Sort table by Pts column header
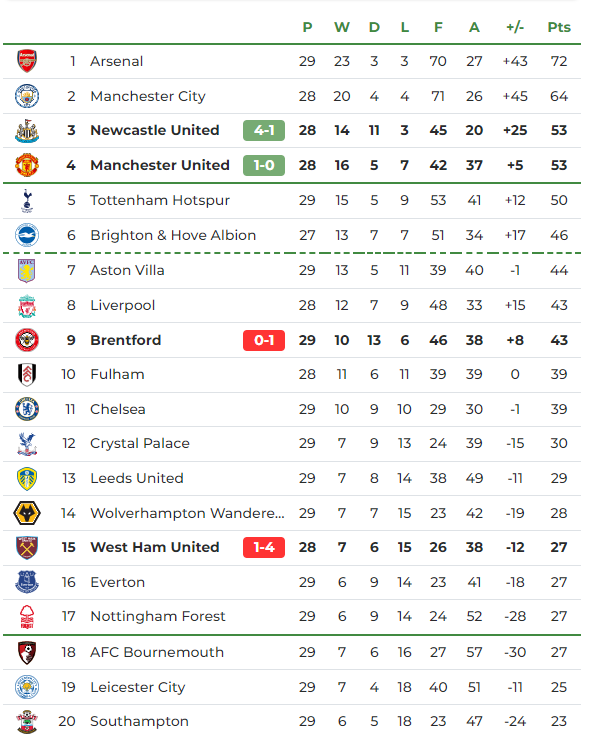 [559, 27]
